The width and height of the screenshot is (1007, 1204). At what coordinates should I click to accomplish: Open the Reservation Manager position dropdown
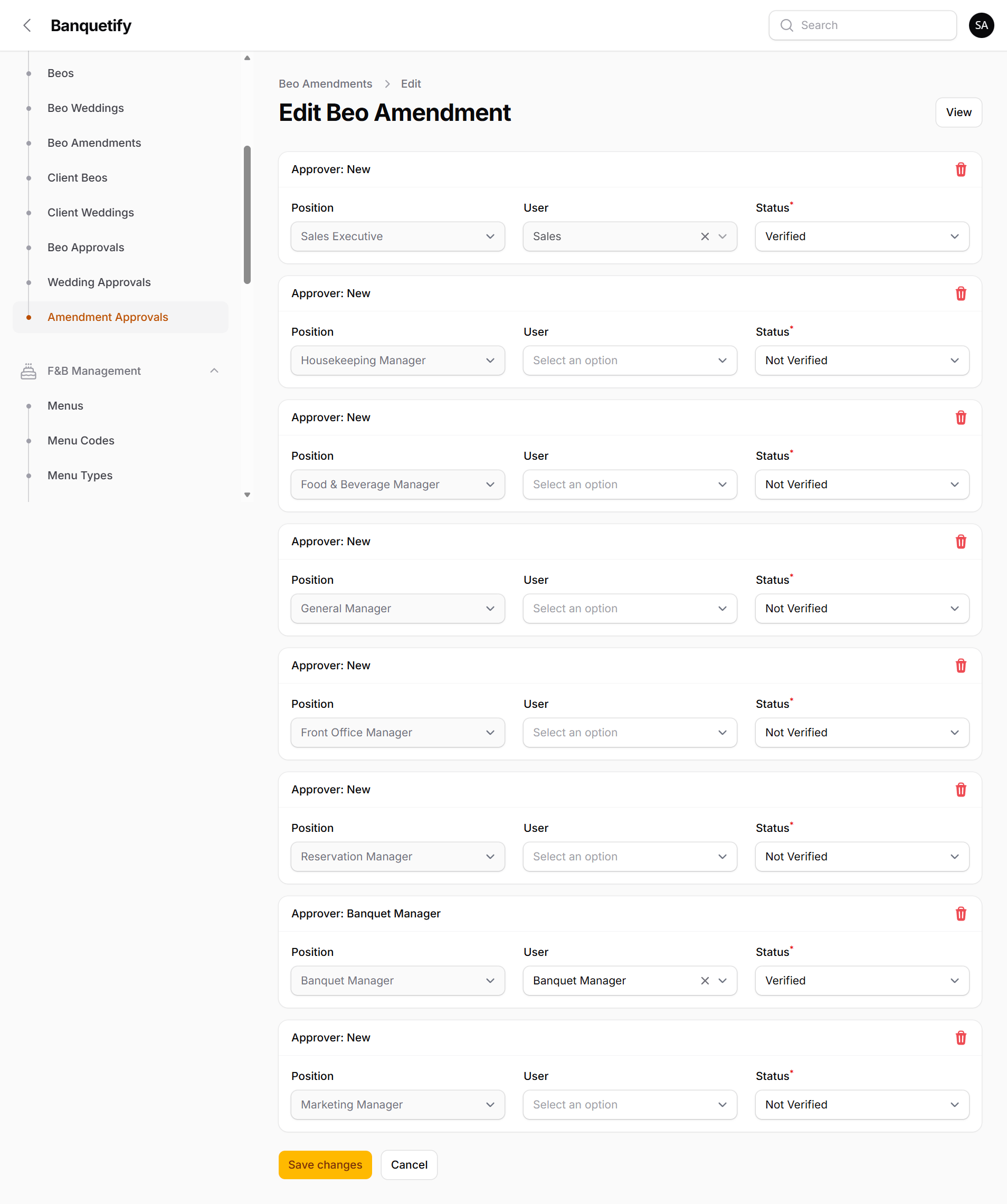click(397, 857)
